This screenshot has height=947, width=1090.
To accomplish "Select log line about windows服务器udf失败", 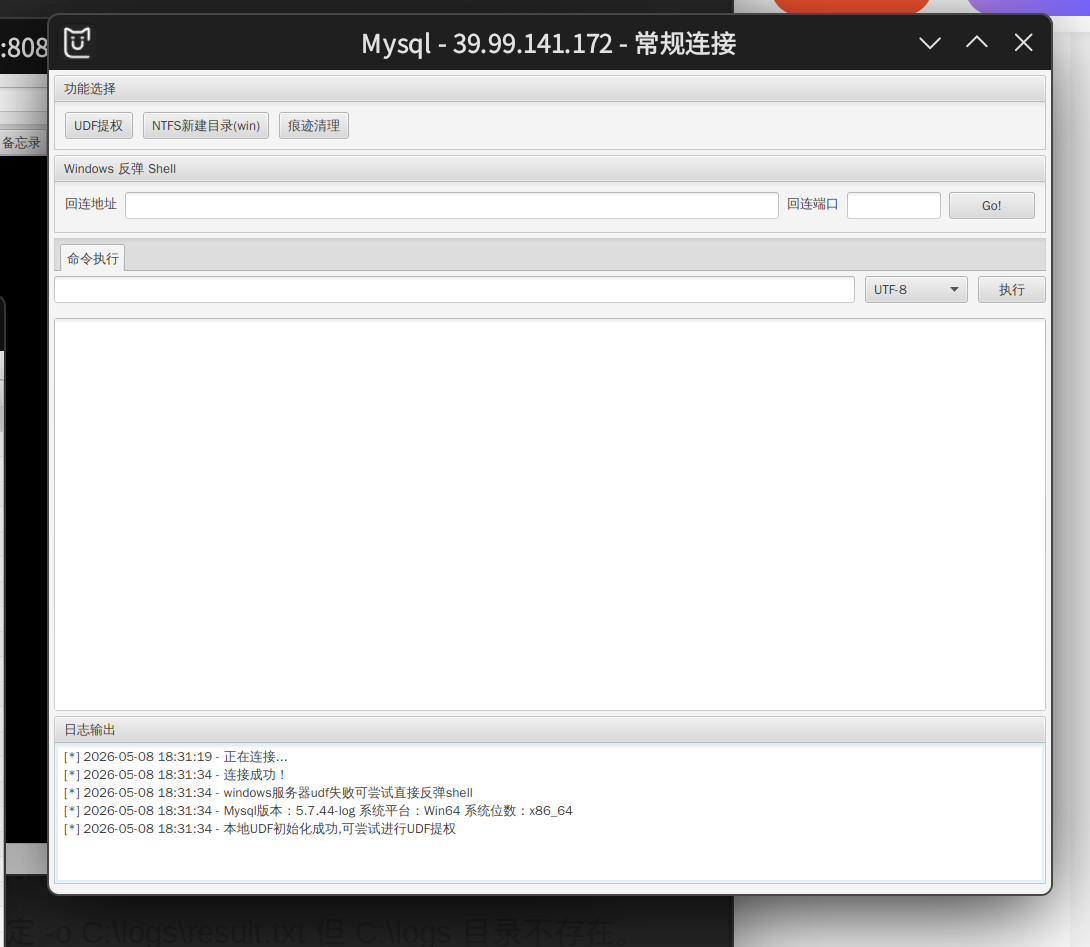I will coord(268,793).
